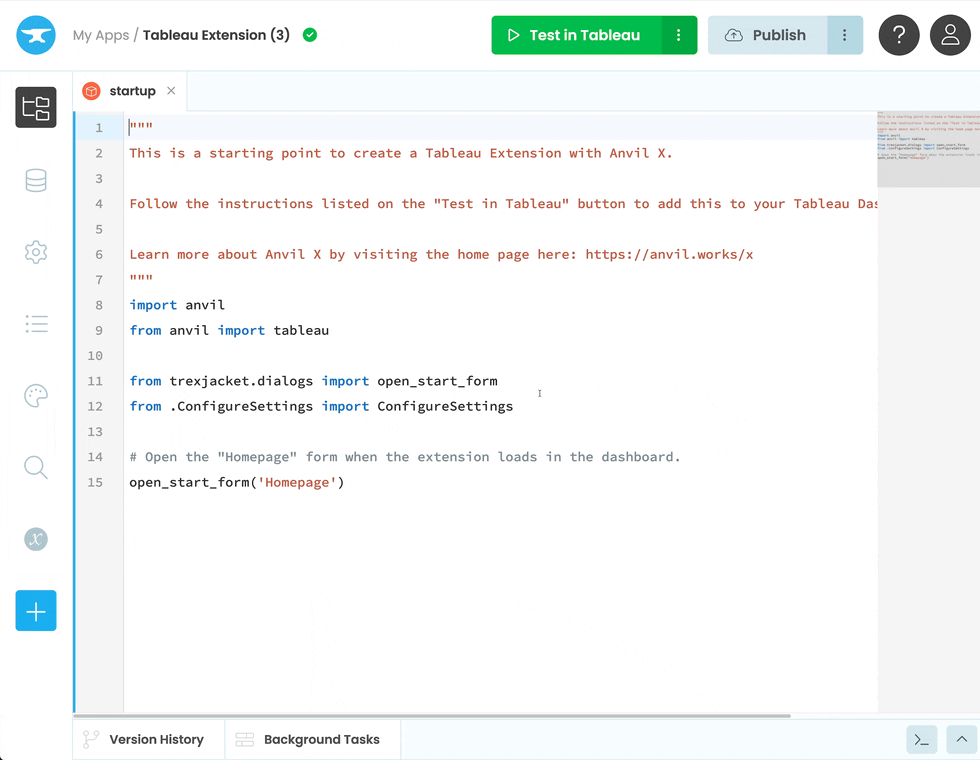Click line number 12 in gutter

tap(95, 406)
